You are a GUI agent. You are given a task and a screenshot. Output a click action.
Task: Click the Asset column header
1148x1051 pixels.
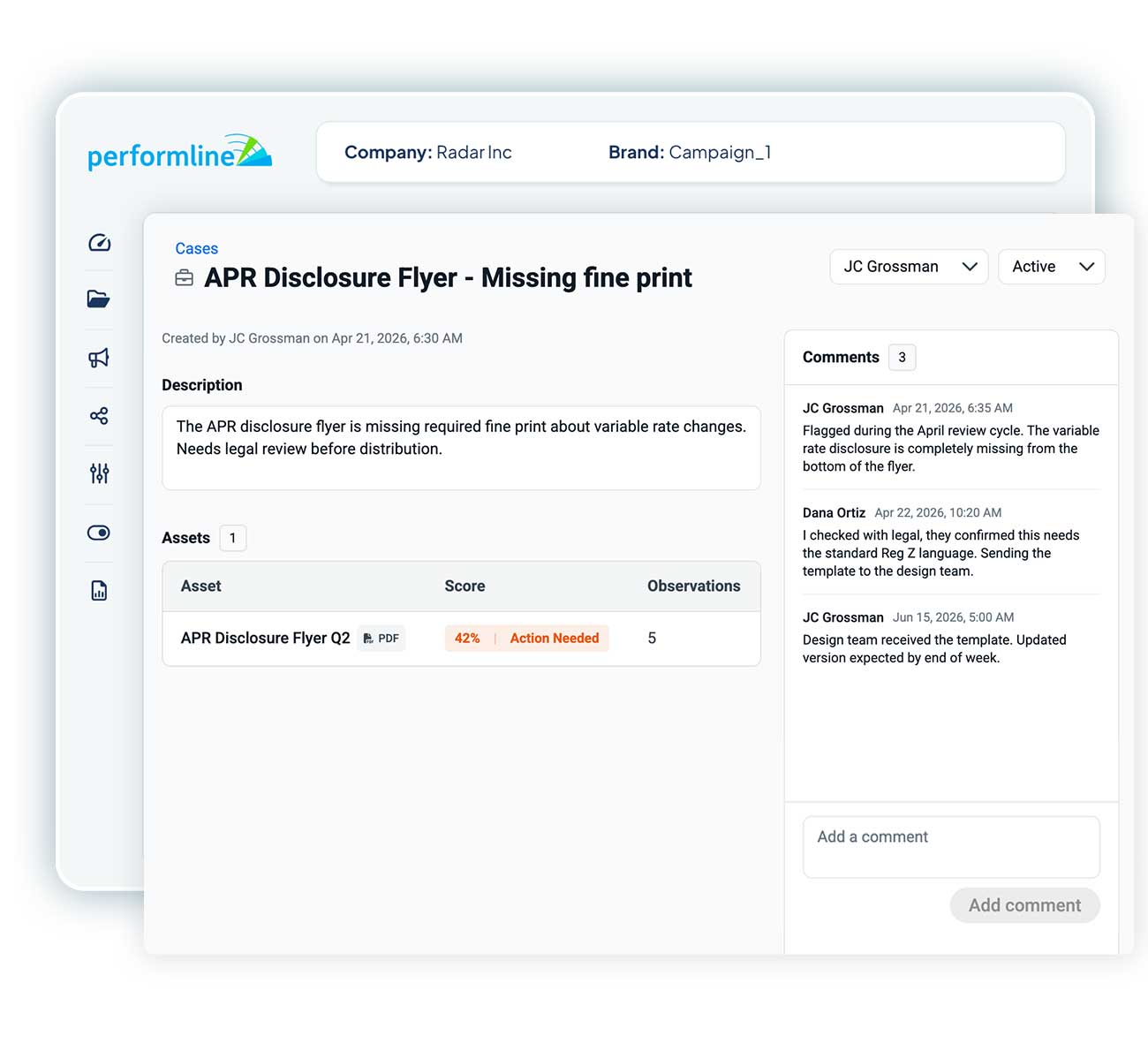click(x=201, y=586)
